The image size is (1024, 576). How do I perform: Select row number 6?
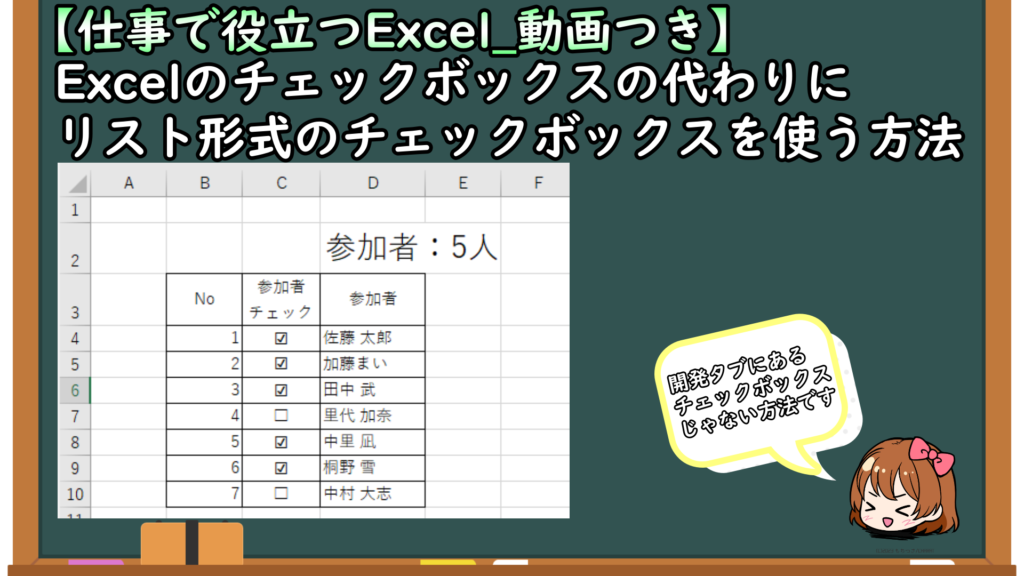tap(75, 392)
